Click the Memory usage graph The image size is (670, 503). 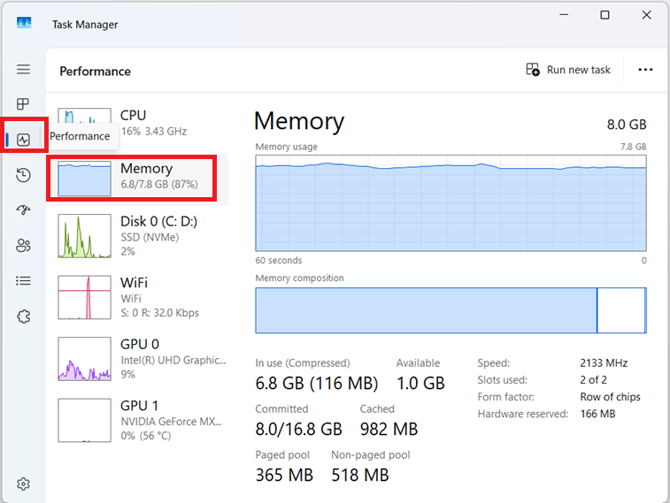(x=450, y=203)
